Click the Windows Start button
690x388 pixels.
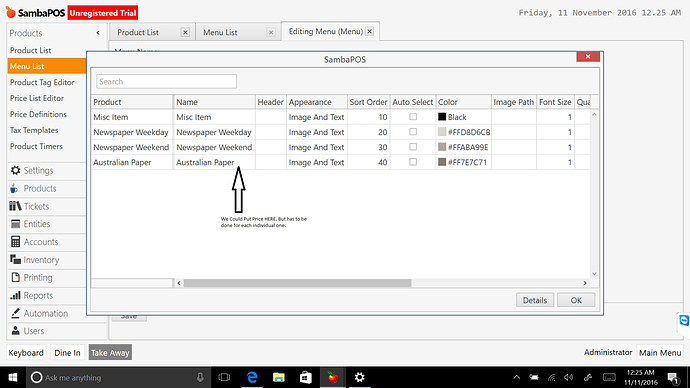click(x=13, y=377)
